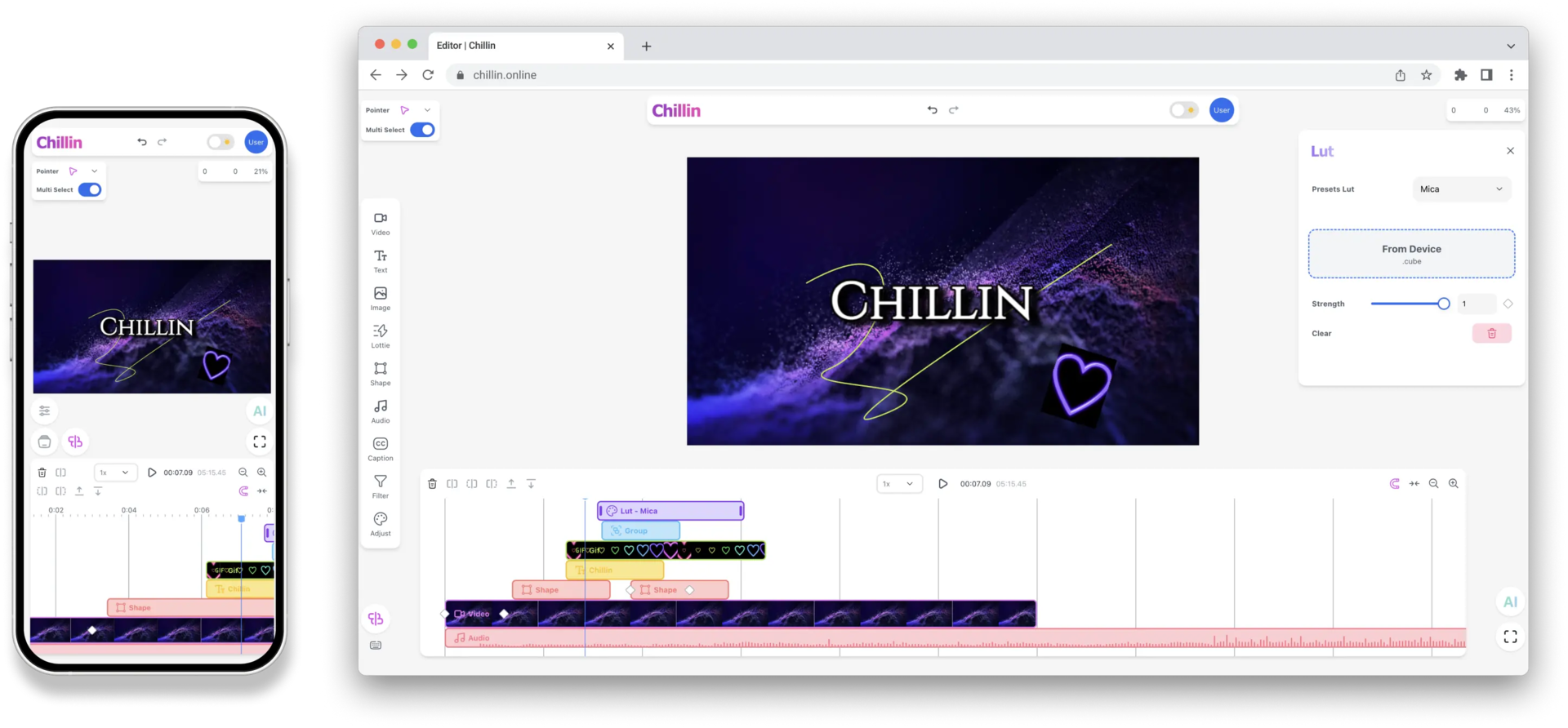Open the Filter panel icon

coord(381,485)
